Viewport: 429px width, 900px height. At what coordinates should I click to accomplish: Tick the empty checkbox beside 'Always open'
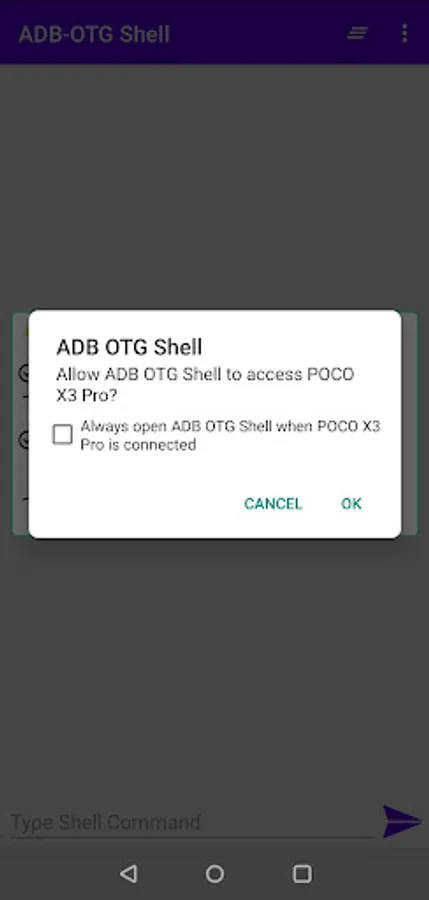pyautogui.click(x=63, y=435)
